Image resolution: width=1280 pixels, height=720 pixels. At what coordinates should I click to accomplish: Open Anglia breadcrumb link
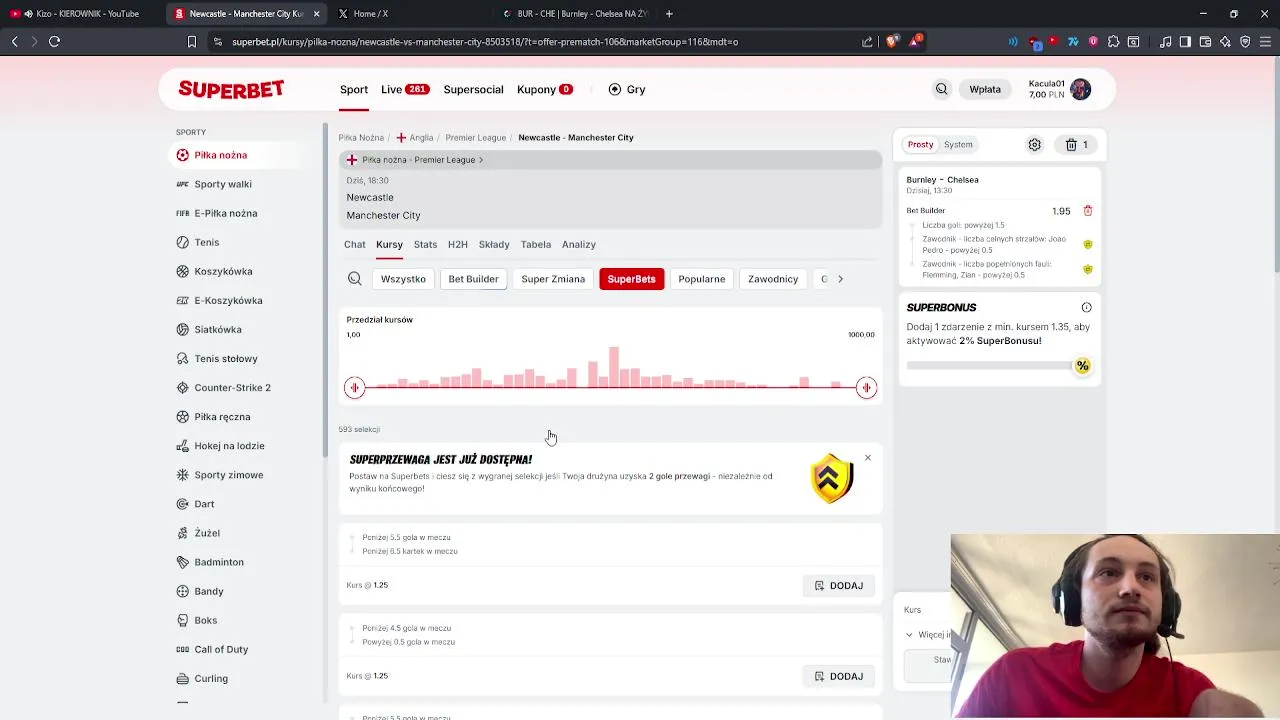(x=415, y=138)
